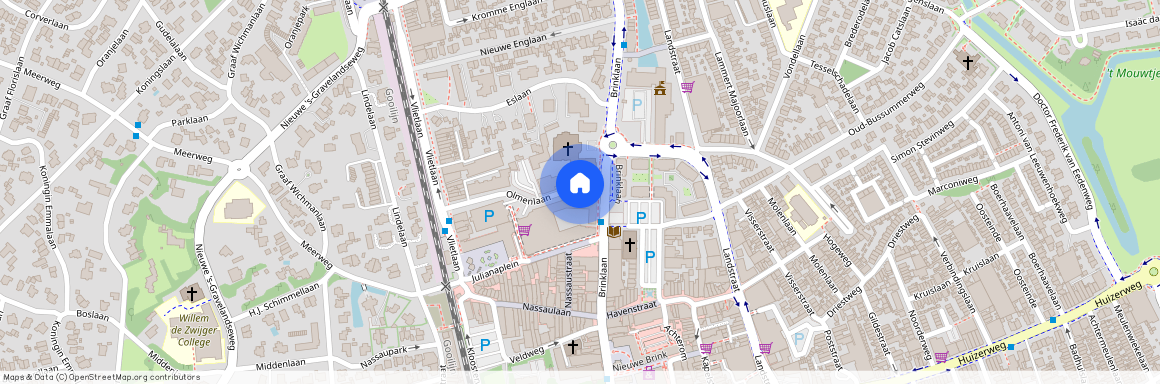Click the bus stop square near top of Brinklaan
This screenshot has width=1160, height=384.
click(624, 45)
